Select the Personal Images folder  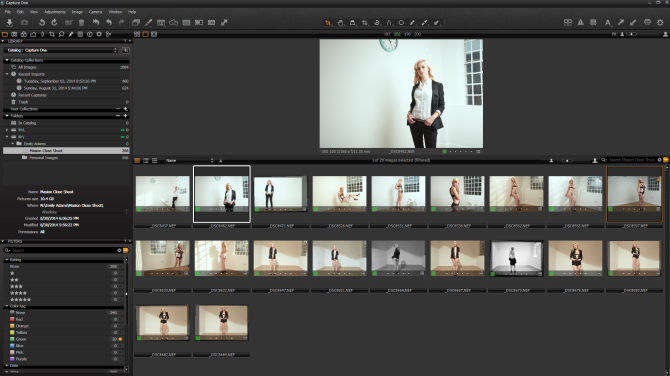point(66,158)
